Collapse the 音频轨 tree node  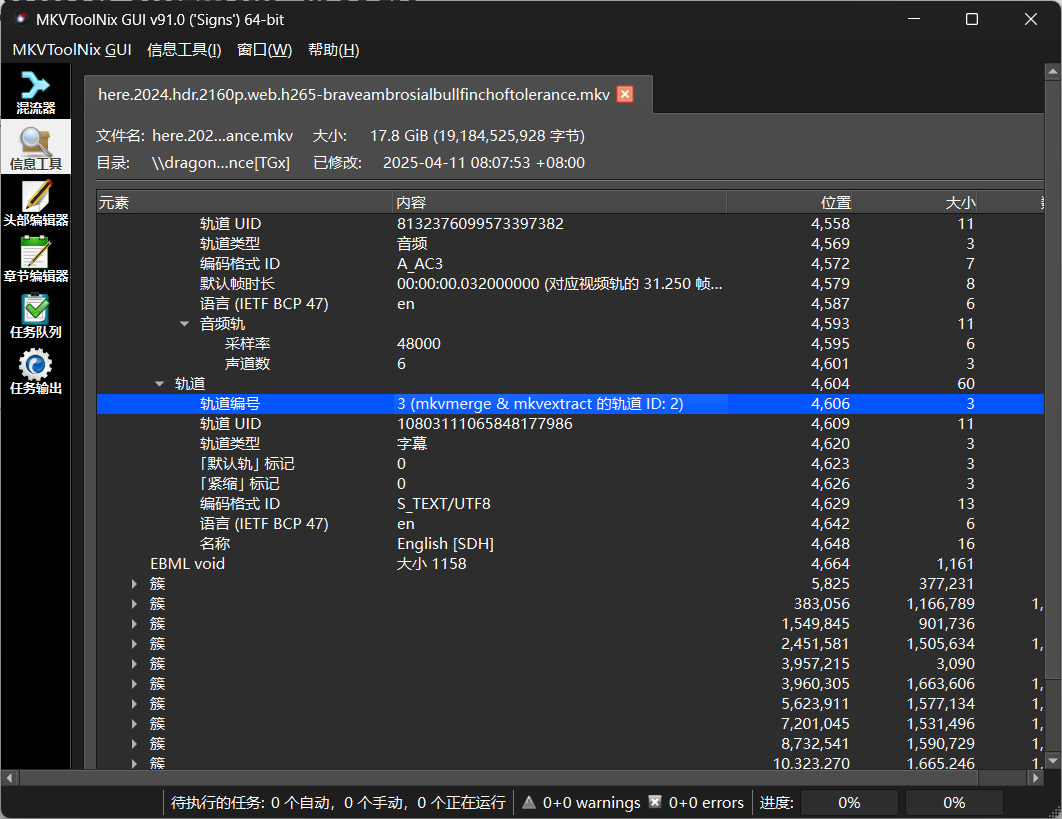[x=184, y=324]
